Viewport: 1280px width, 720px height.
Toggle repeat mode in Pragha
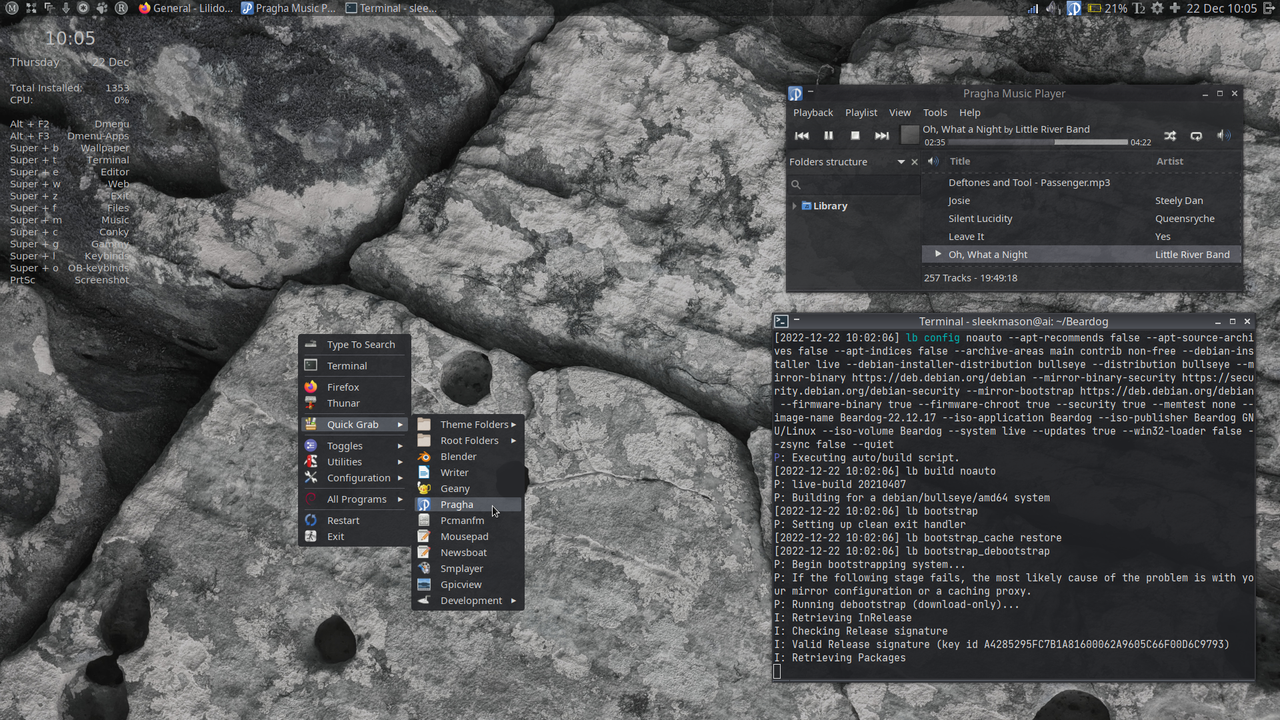[x=1196, y=136]
